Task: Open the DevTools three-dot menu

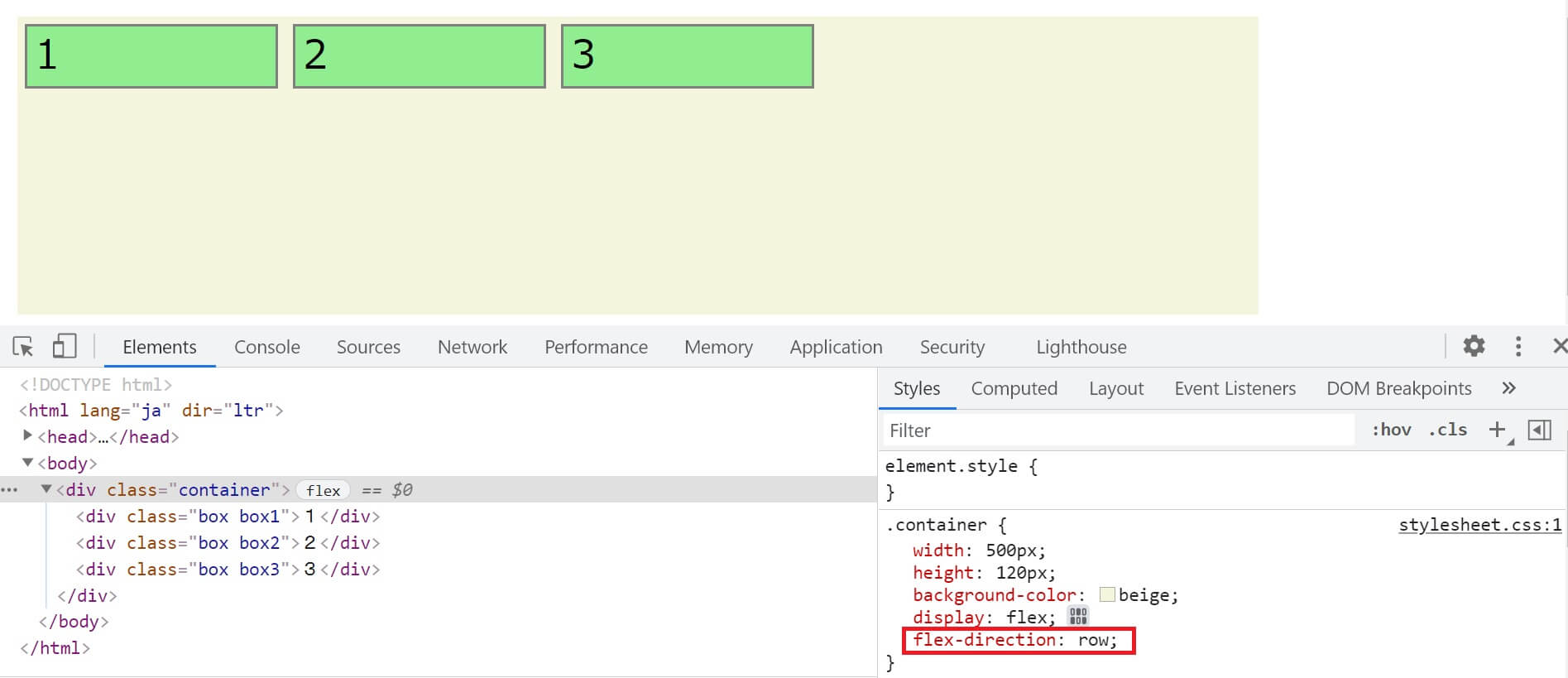Action: (x=1518, y=346)
